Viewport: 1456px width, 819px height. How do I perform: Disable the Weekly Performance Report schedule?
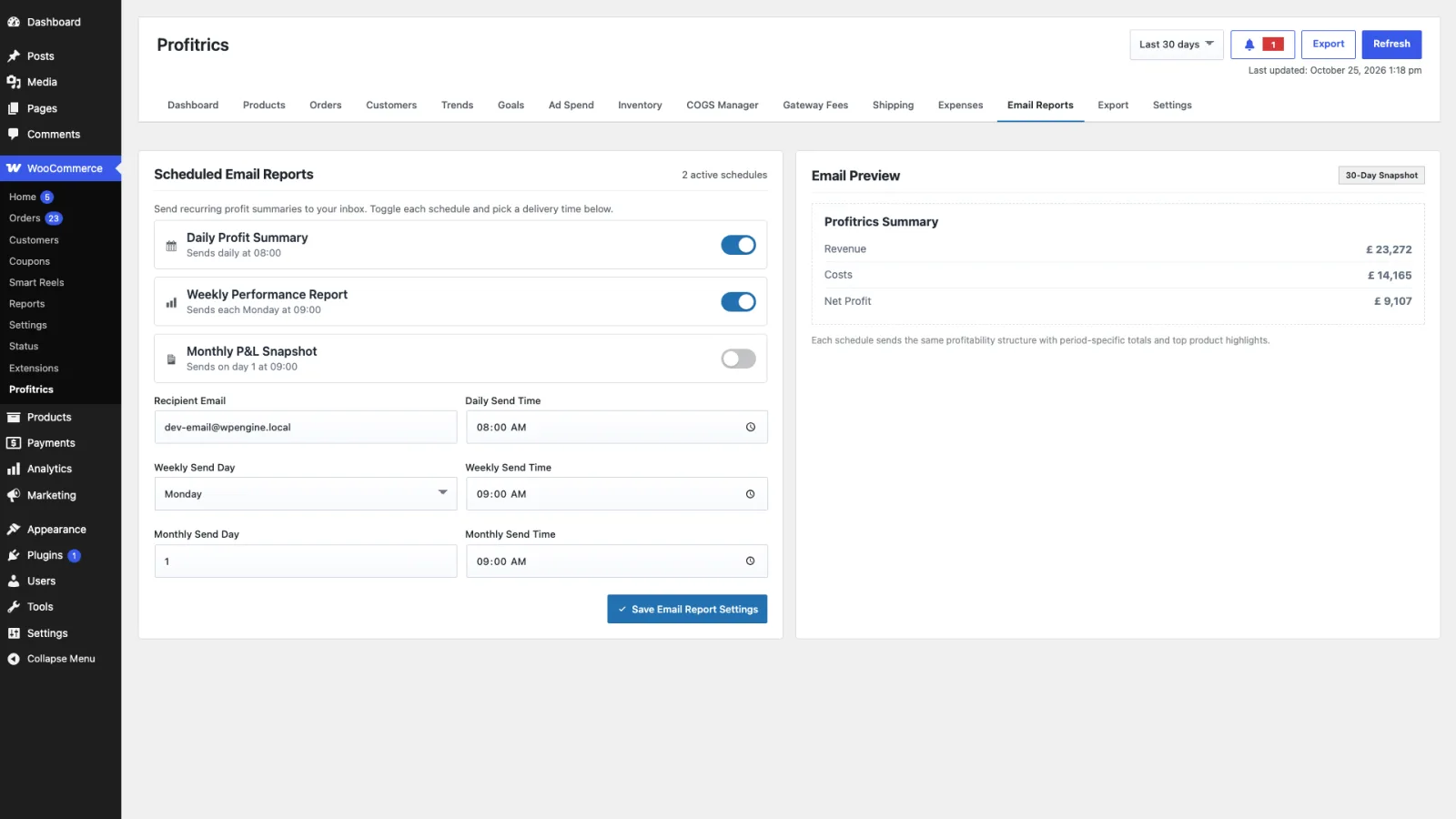pyautogui.click(x=738, y=302)
